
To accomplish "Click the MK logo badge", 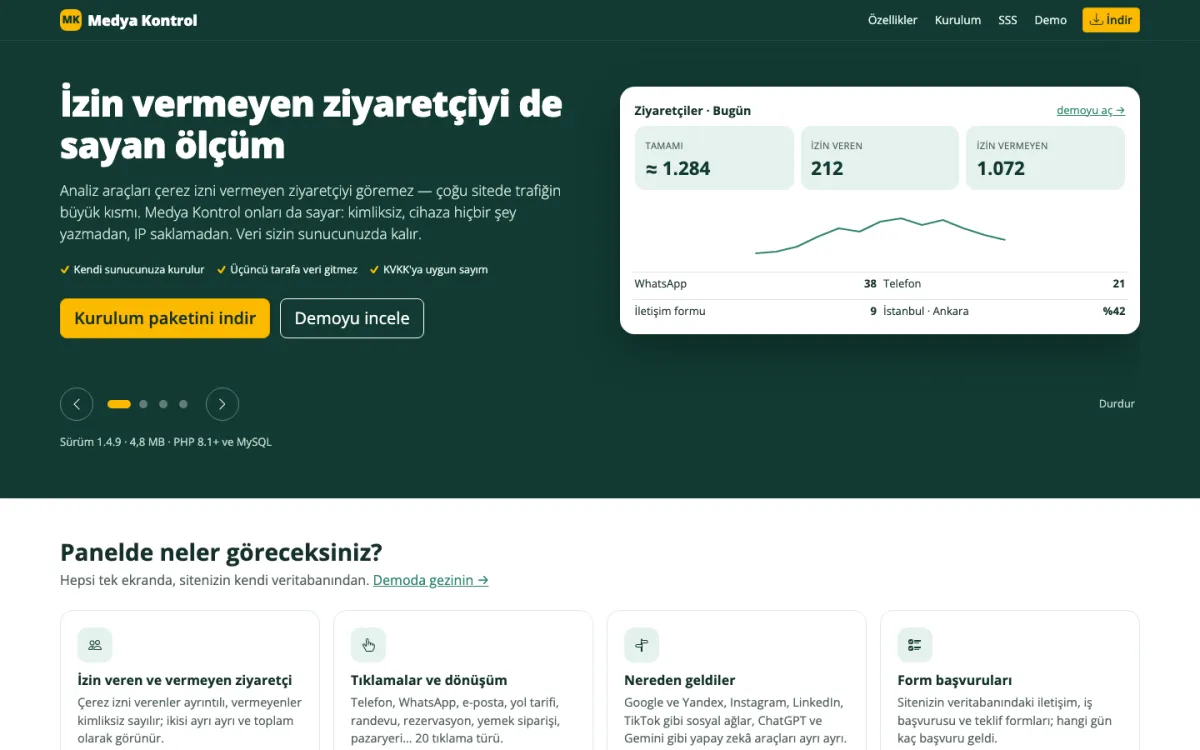I will (71, 20).
